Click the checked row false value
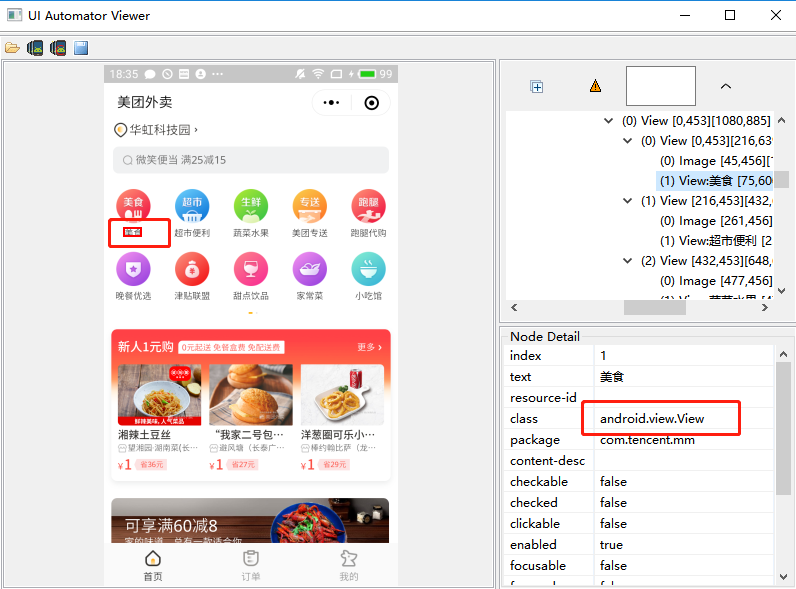 click(613, 503)
